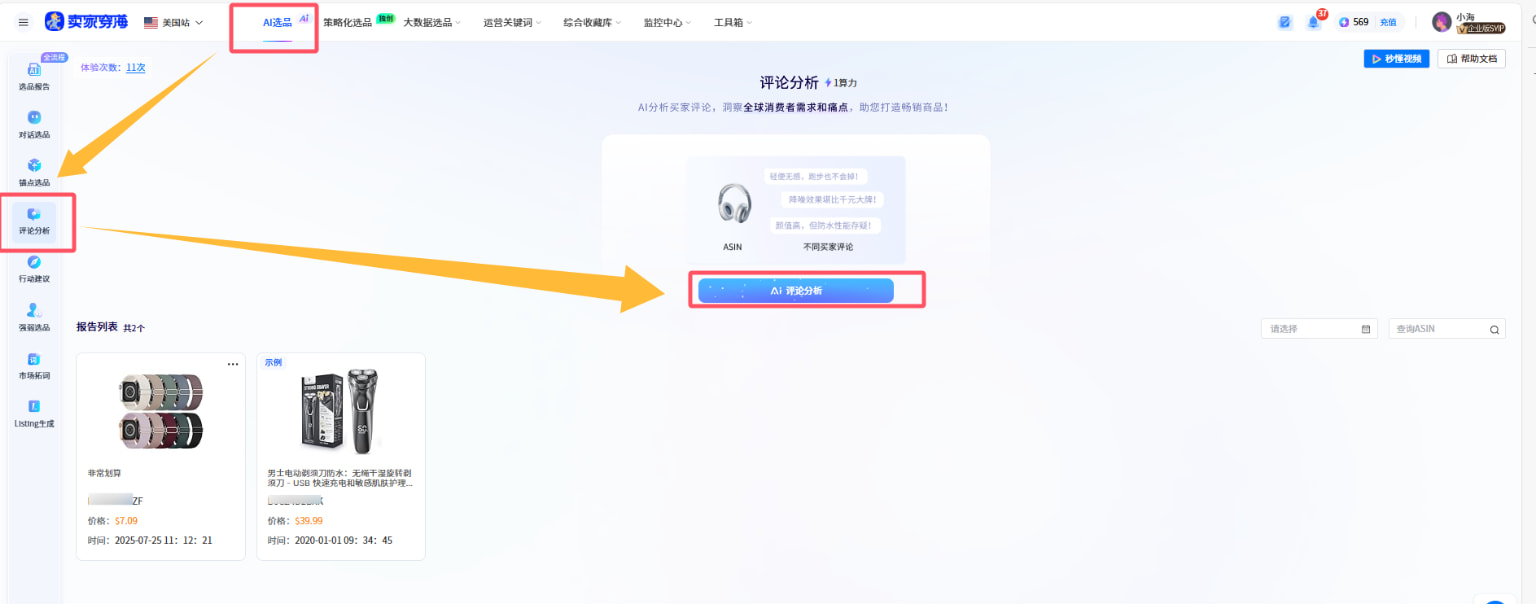The height and width of the screenshot is (610, 1539).
Task: Select the Listing生成 sidebar icon
Action: (x=35, y=414)
